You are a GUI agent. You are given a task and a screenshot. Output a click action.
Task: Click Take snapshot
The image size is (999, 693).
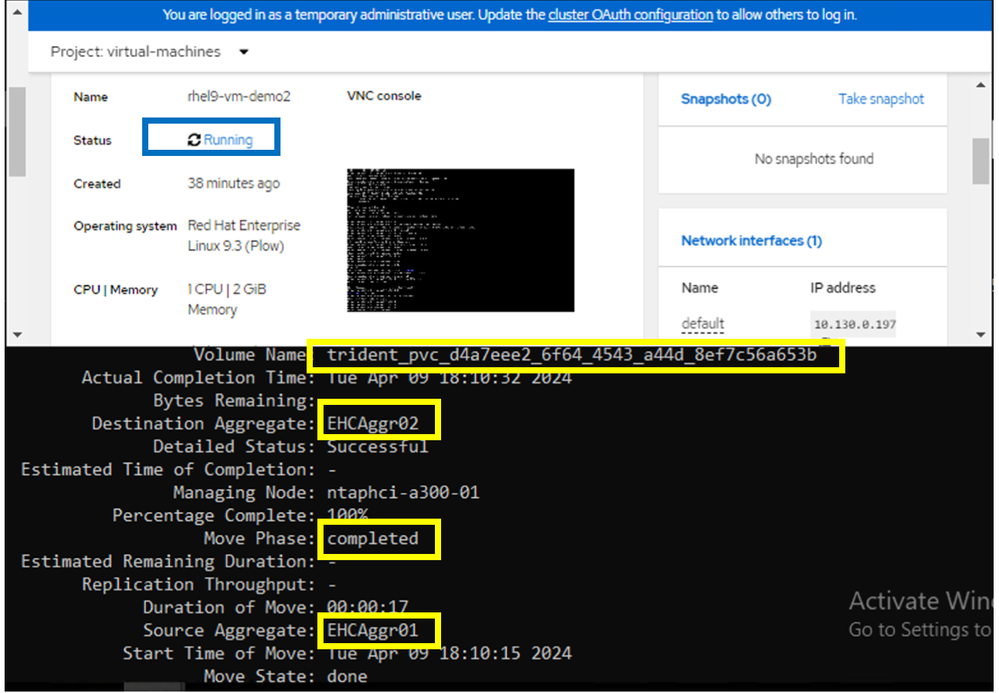tap(881, 99)
